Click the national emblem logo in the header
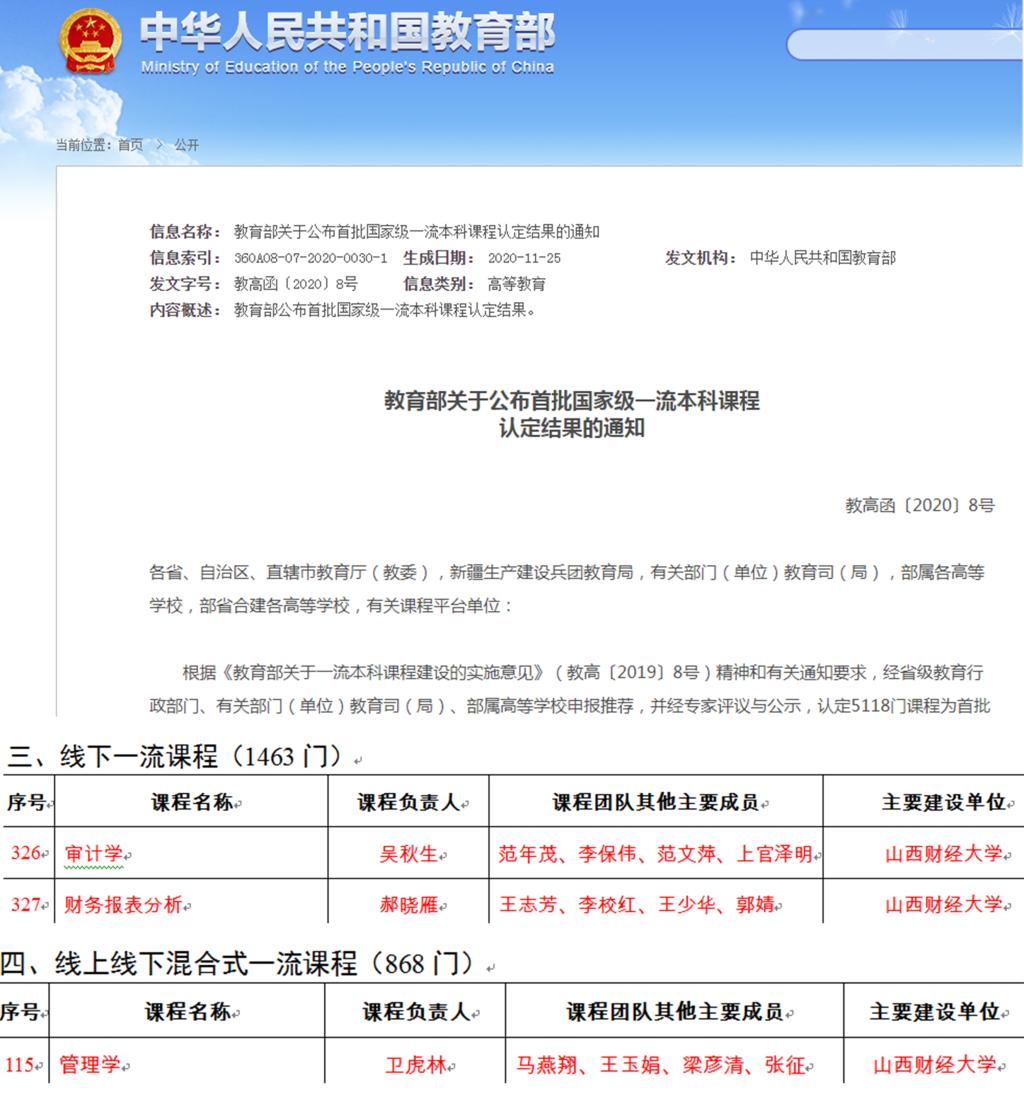1024x1115 pixels. click(x=90, y=40)
